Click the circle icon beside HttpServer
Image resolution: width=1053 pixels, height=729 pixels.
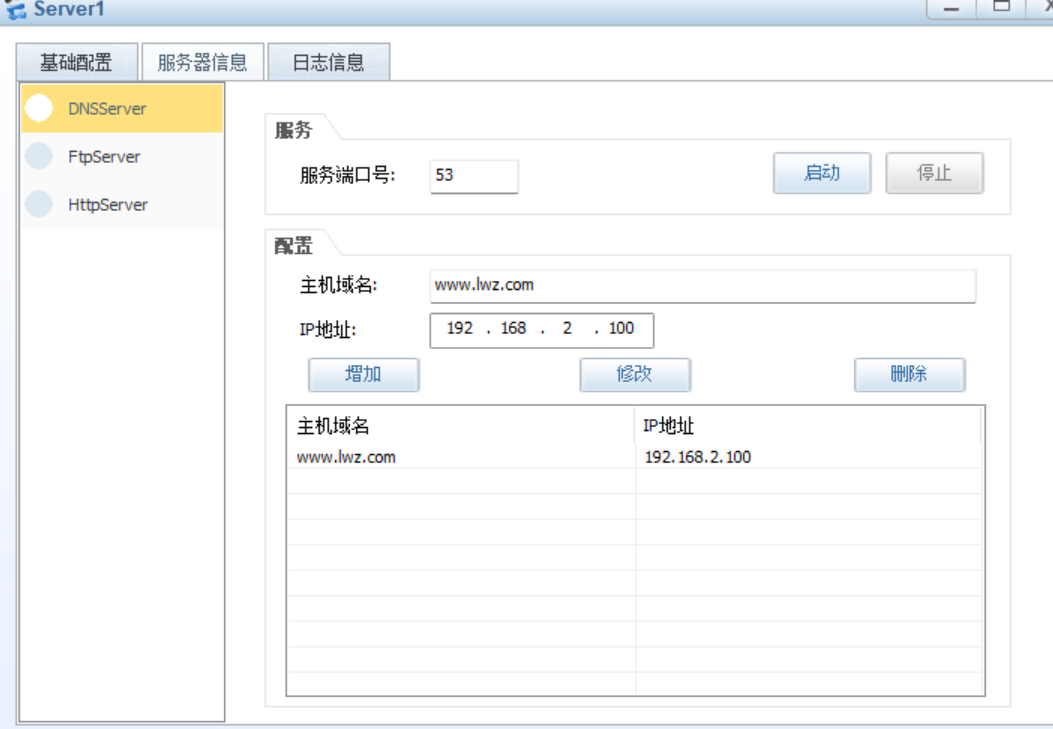[x=39, y=205]
